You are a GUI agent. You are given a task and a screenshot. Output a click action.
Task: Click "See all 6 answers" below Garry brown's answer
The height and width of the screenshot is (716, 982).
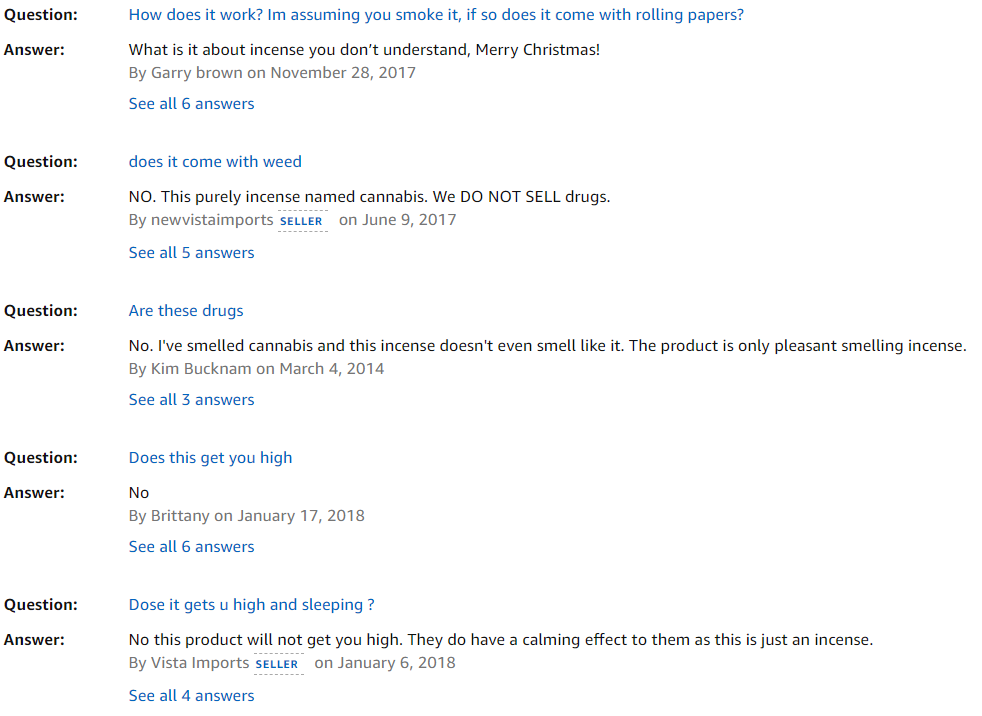(191, 103)
